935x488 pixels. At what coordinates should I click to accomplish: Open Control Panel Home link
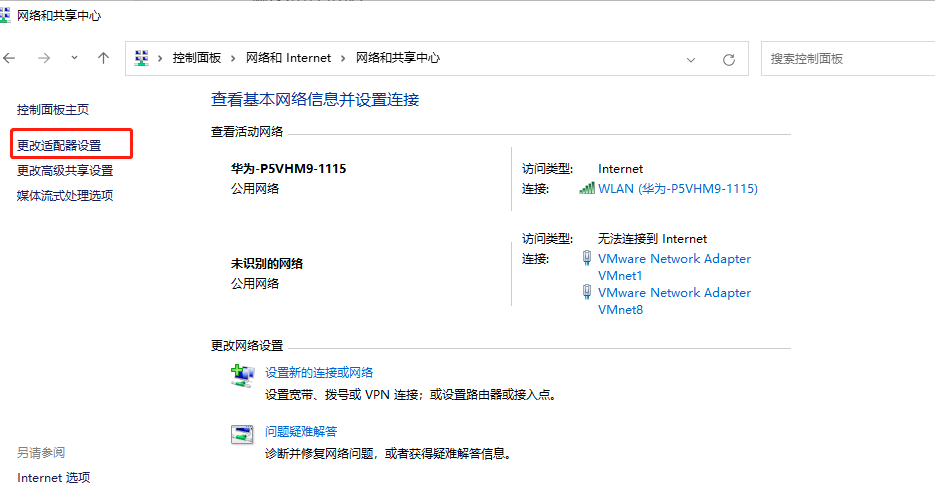pyautogui.click(x=52, y=110)
